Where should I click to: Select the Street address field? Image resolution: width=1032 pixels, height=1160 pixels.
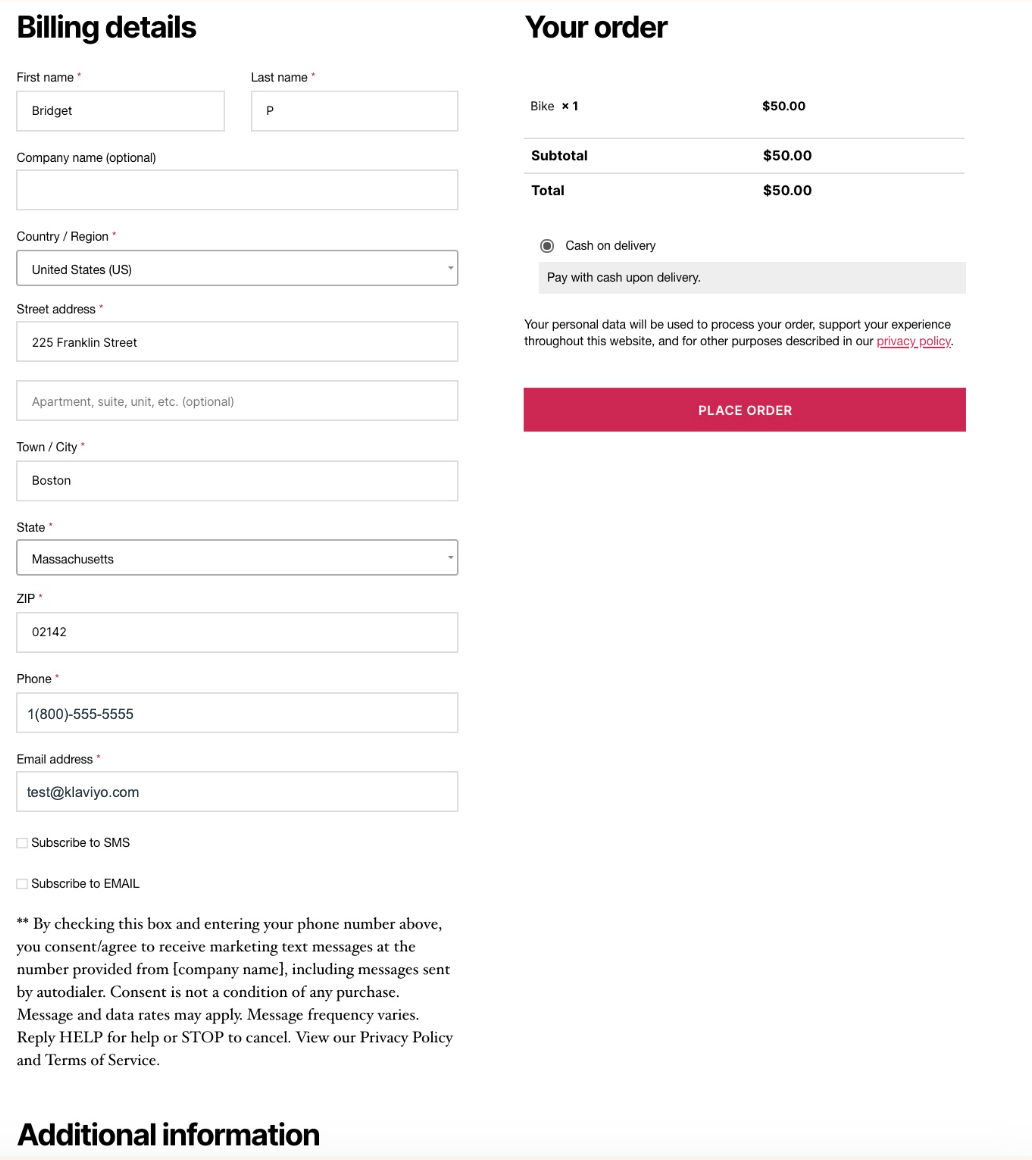click(237, 342)
